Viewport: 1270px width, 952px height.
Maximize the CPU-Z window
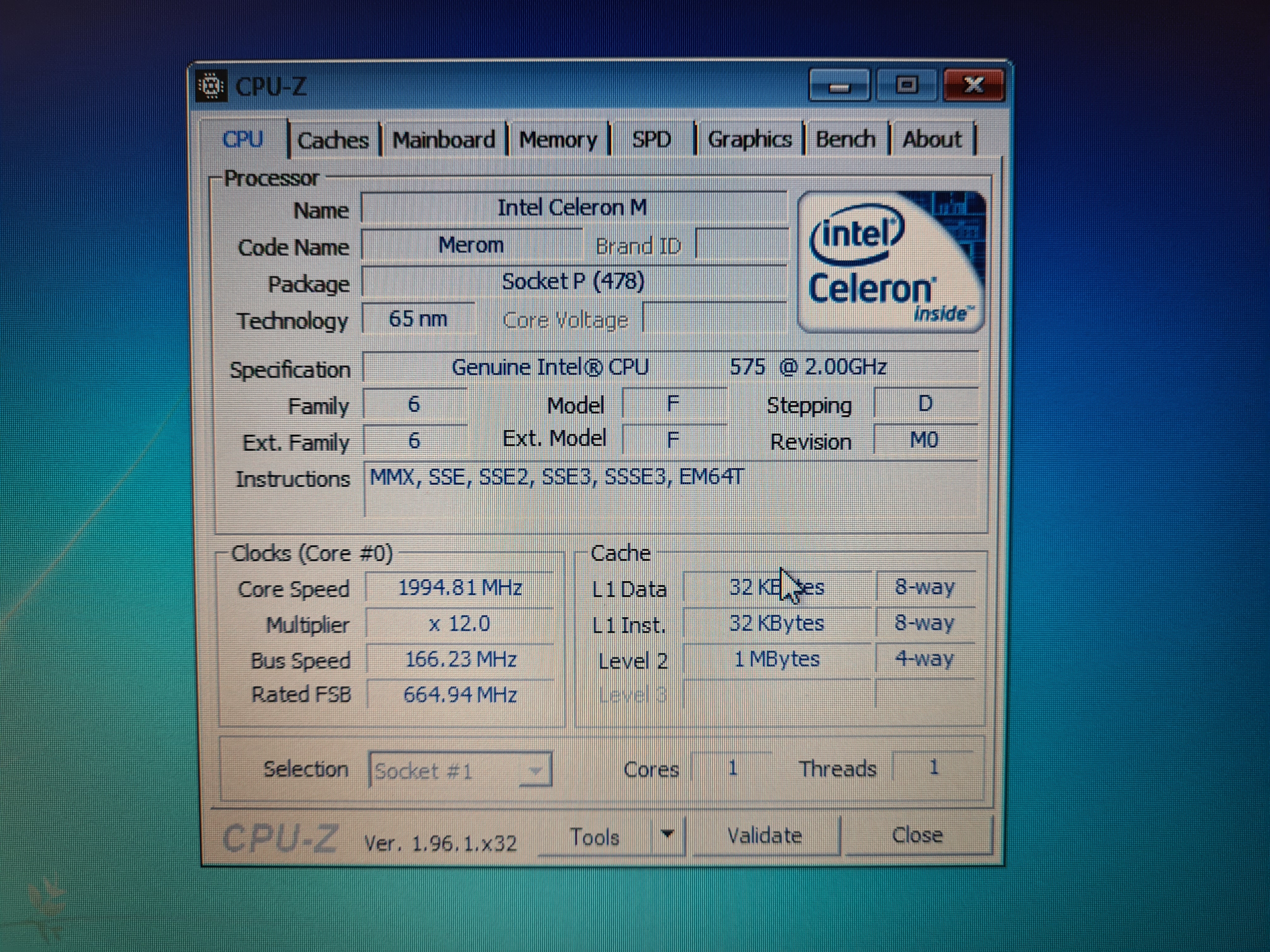[907, 86]
